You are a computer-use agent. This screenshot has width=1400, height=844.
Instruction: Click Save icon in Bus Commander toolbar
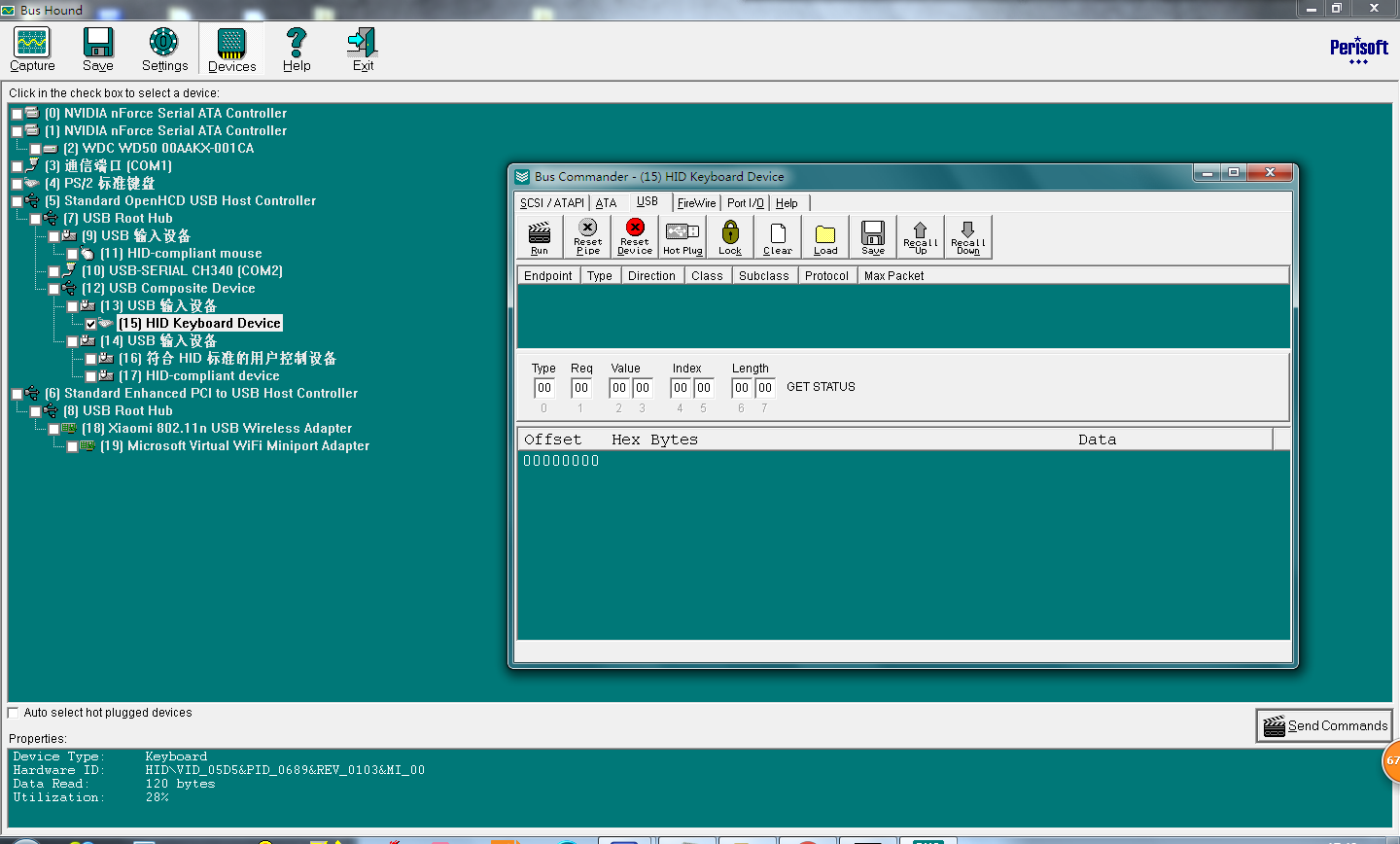(873, 237)
